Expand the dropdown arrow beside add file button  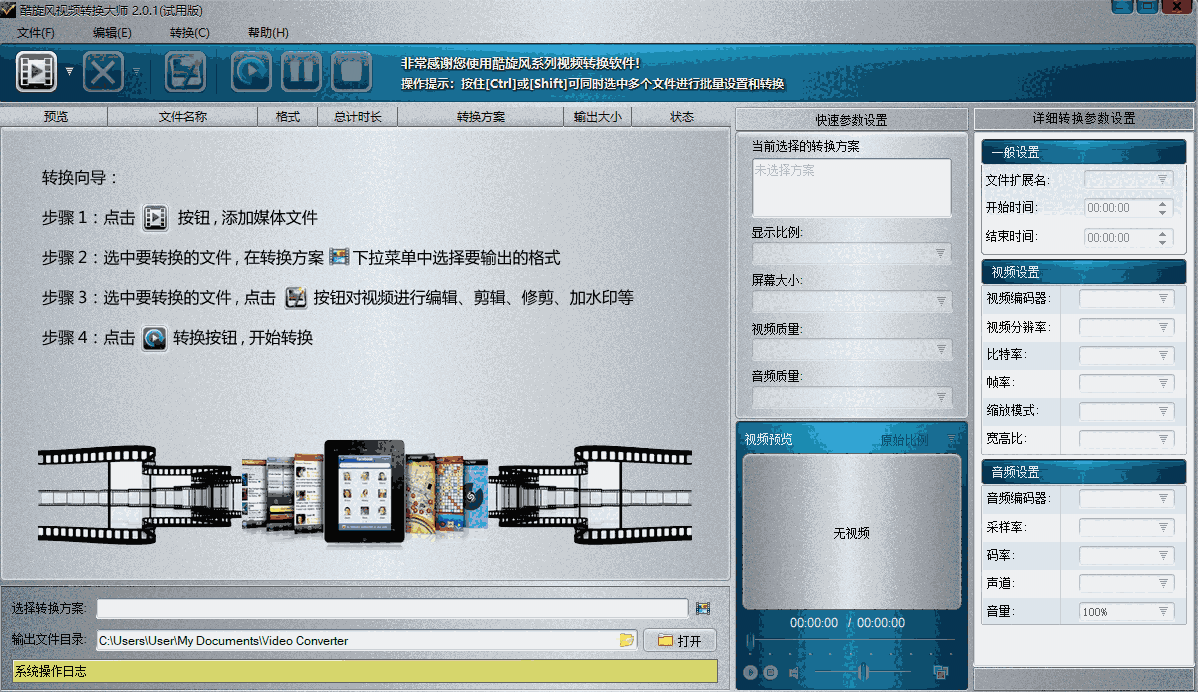69,71
